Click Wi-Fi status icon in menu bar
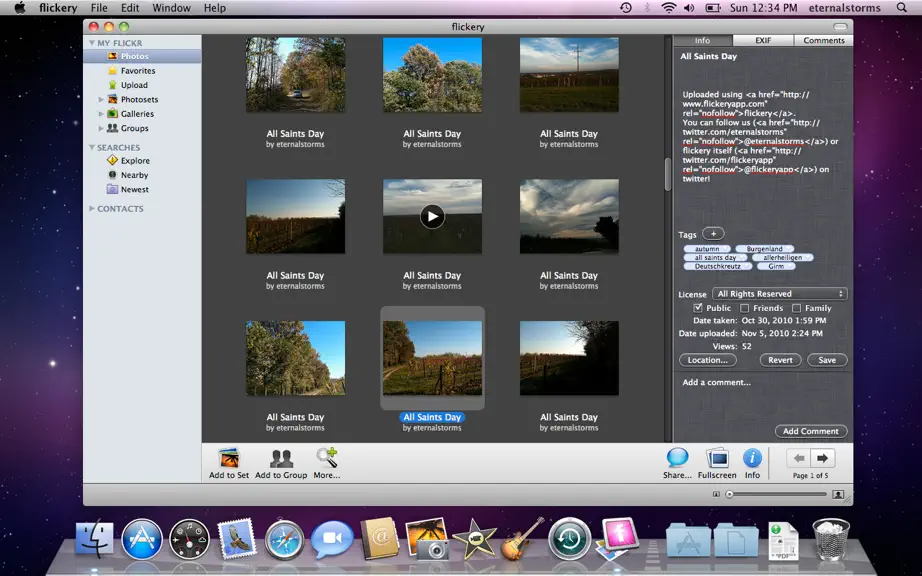 668,8
